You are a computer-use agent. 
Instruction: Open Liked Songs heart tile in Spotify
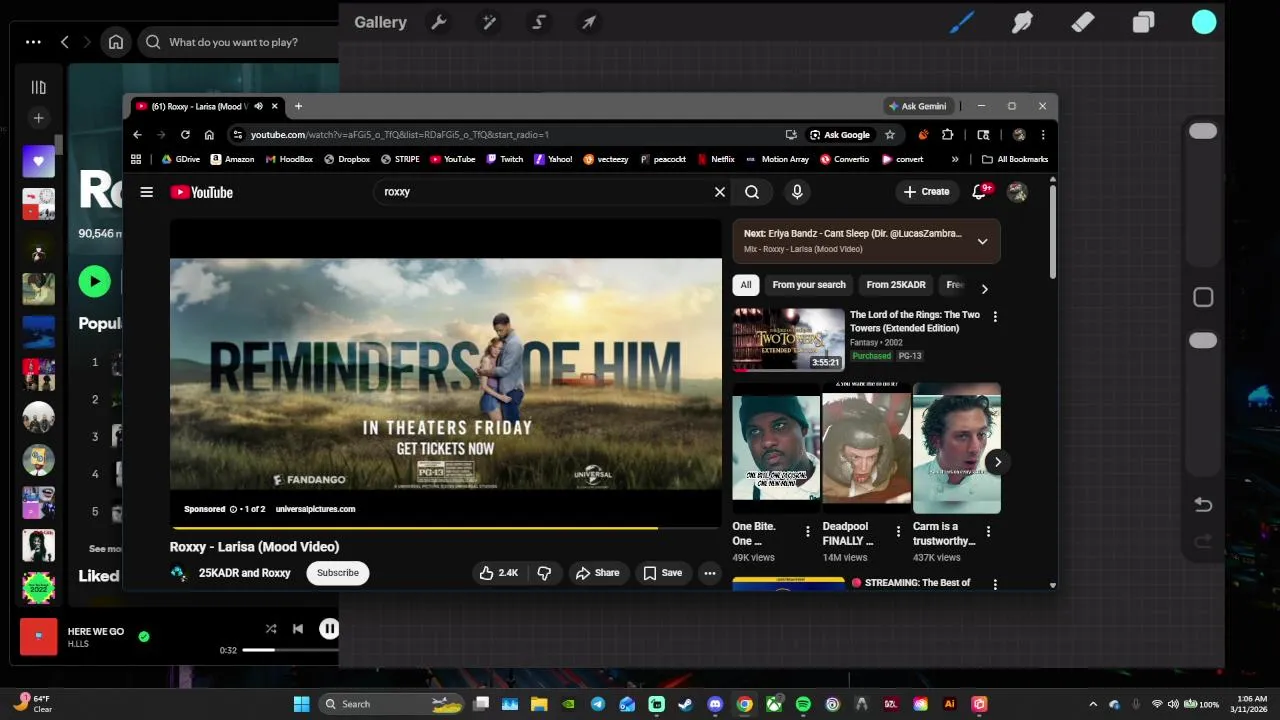click(x=38, y=161)
